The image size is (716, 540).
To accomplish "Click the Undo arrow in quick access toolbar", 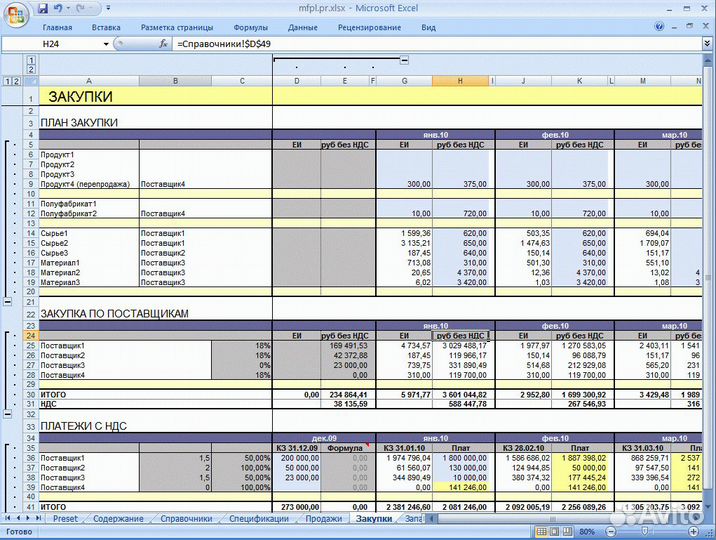I will pyautogui.click(x=60, y=8).
